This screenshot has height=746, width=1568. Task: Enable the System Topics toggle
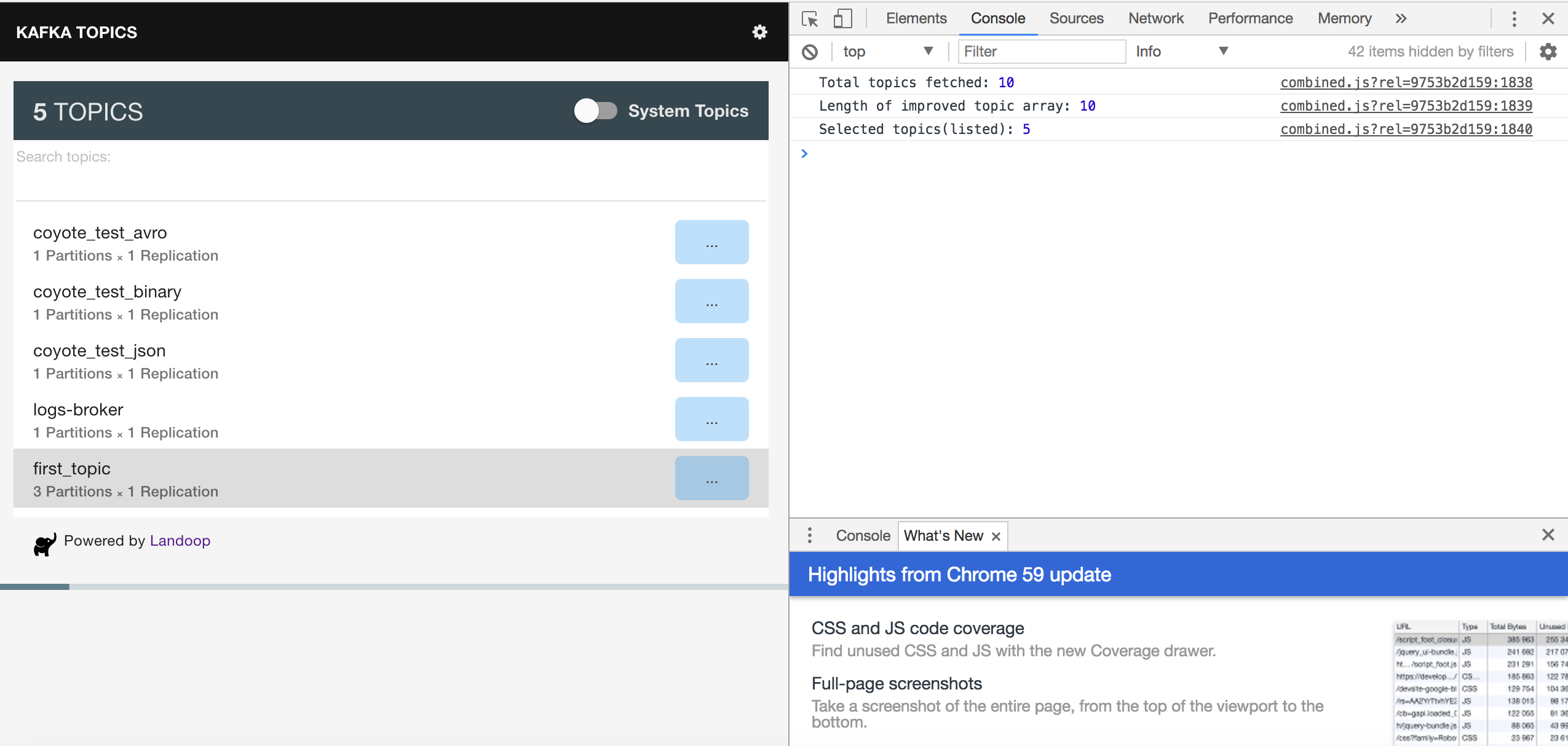(x=595, y=111)
